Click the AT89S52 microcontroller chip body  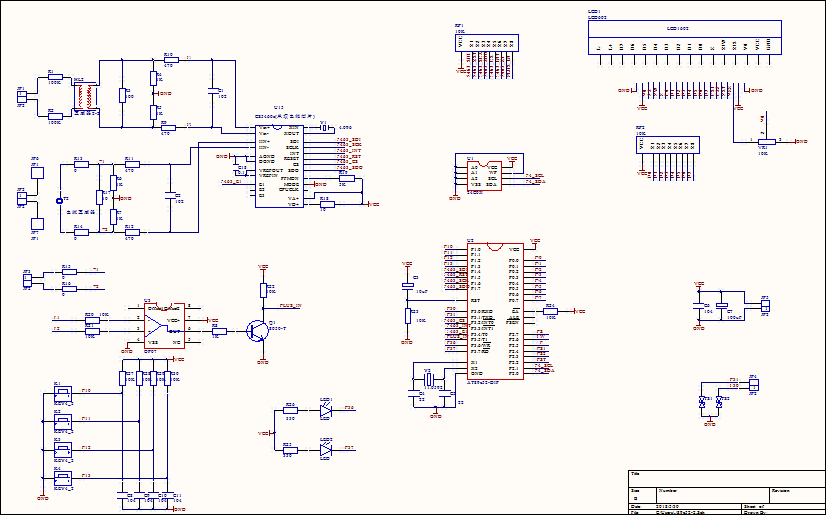480,310
